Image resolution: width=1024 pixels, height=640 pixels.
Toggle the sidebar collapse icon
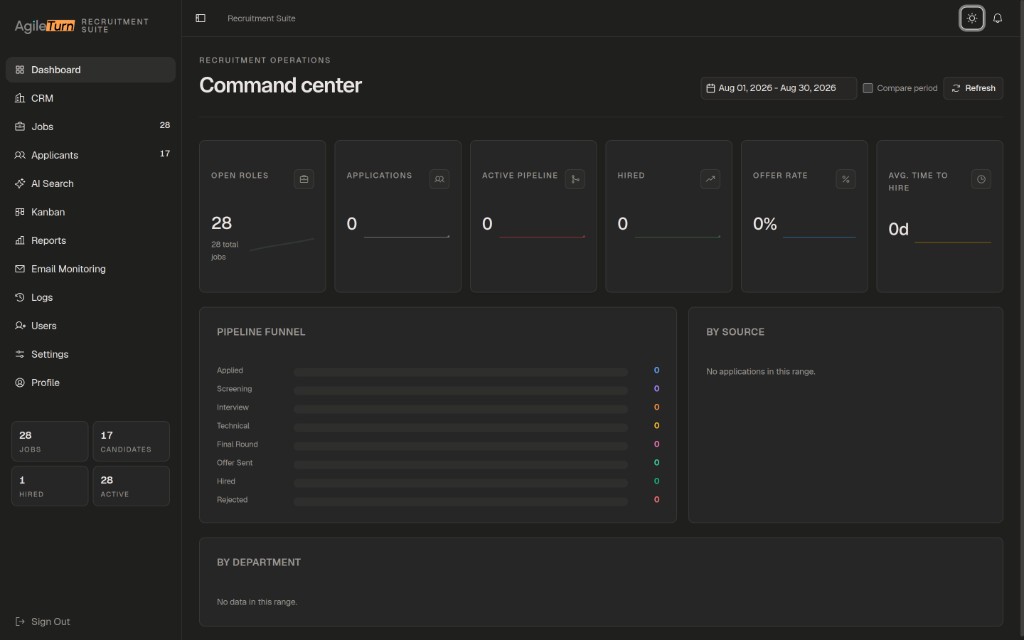[x=200, y=18]
